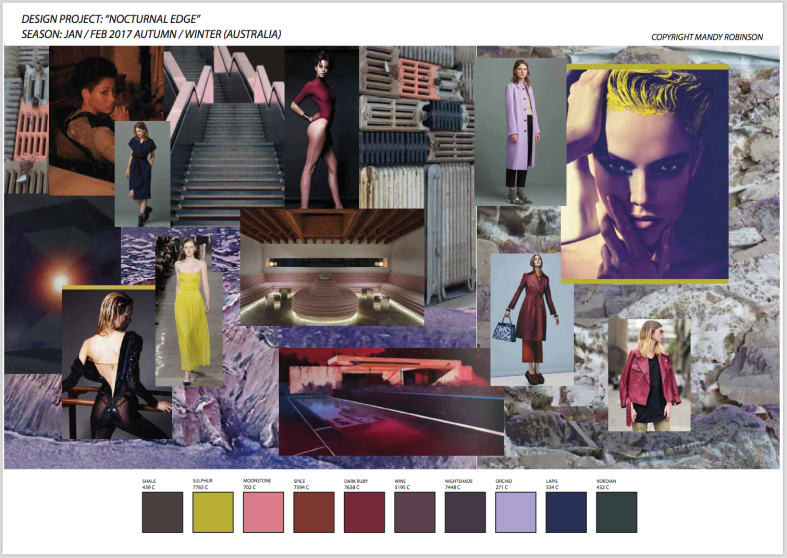Select the yellow strapless dress runway photo

[189, 311]
